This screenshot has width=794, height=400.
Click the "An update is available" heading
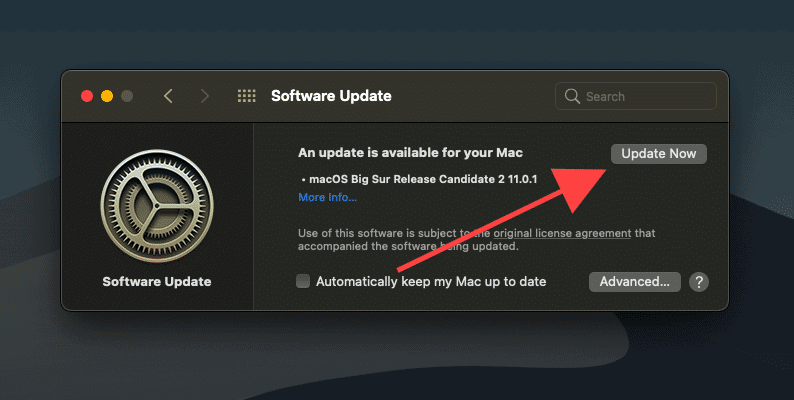(410, 153)
